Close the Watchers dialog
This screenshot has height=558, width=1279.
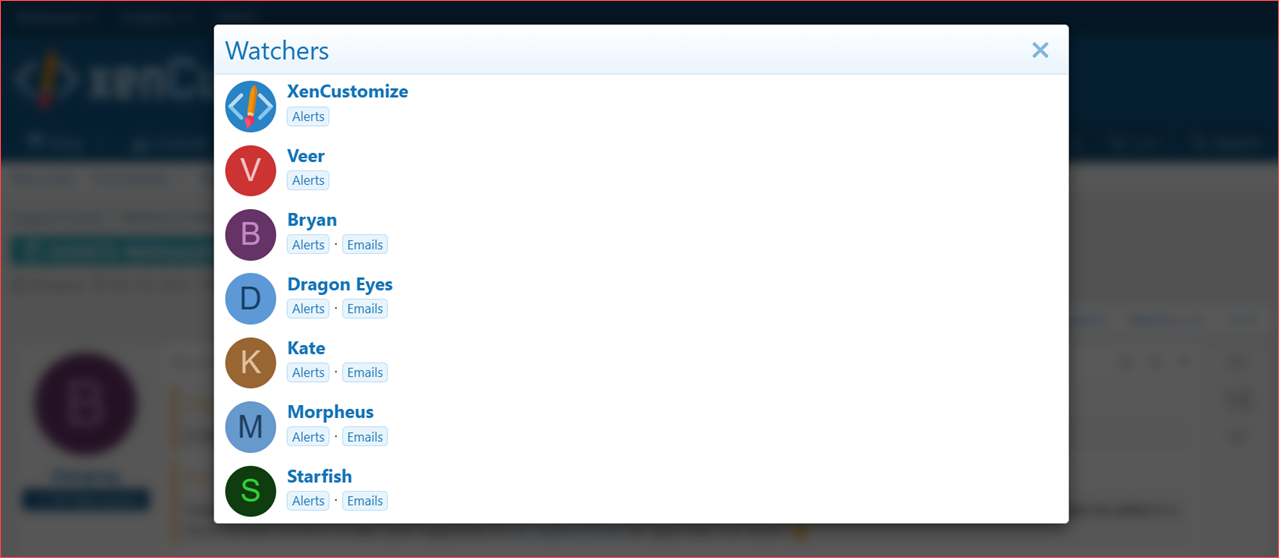tap(1040, 50)
